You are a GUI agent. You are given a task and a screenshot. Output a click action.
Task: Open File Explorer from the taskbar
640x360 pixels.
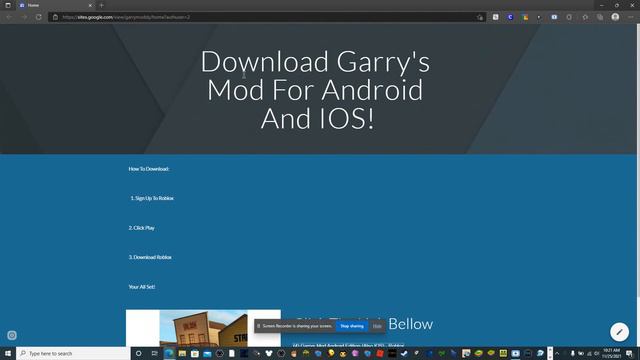[182, 353]
